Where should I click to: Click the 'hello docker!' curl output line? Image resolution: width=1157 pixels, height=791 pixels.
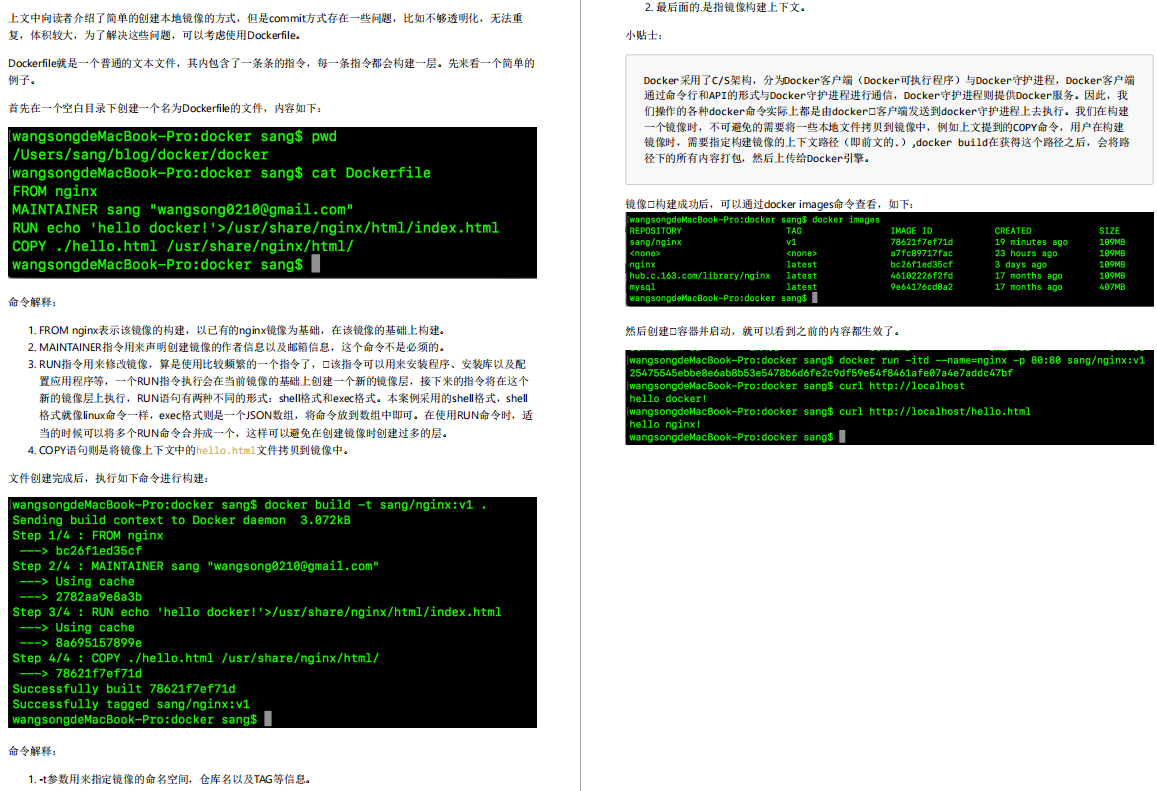(668, 399)
